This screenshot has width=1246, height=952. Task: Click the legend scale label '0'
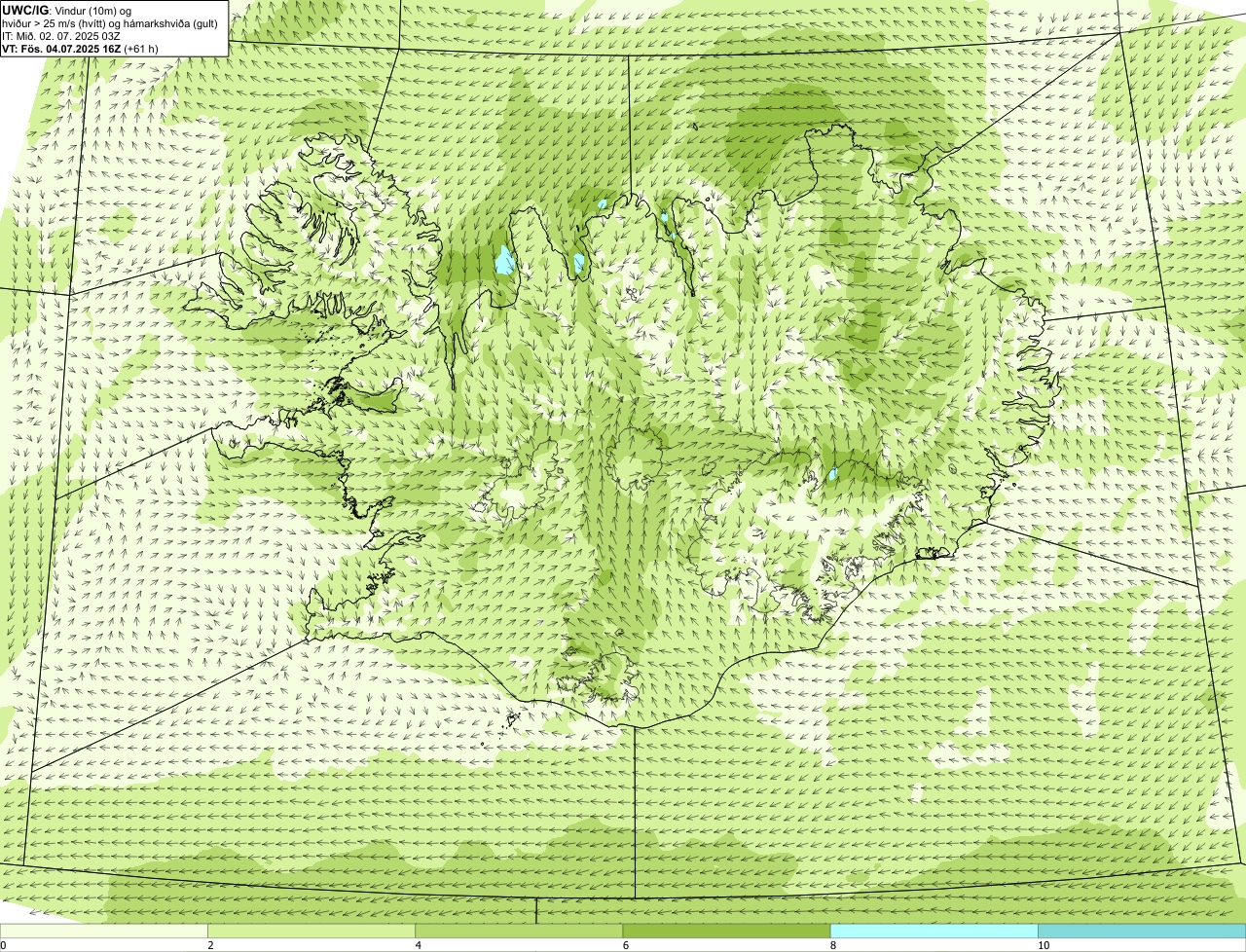click(x=4, y=945)
